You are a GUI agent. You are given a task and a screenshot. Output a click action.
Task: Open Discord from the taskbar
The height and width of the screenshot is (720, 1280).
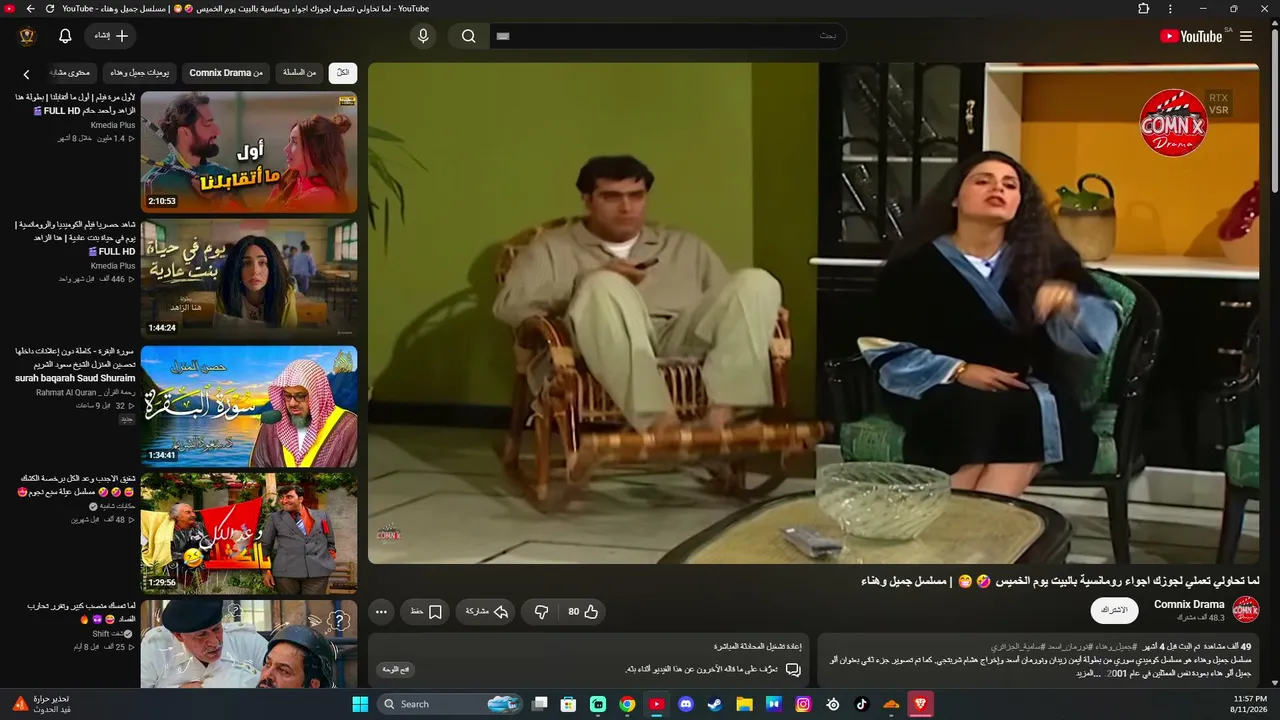(x=686, y=704)
